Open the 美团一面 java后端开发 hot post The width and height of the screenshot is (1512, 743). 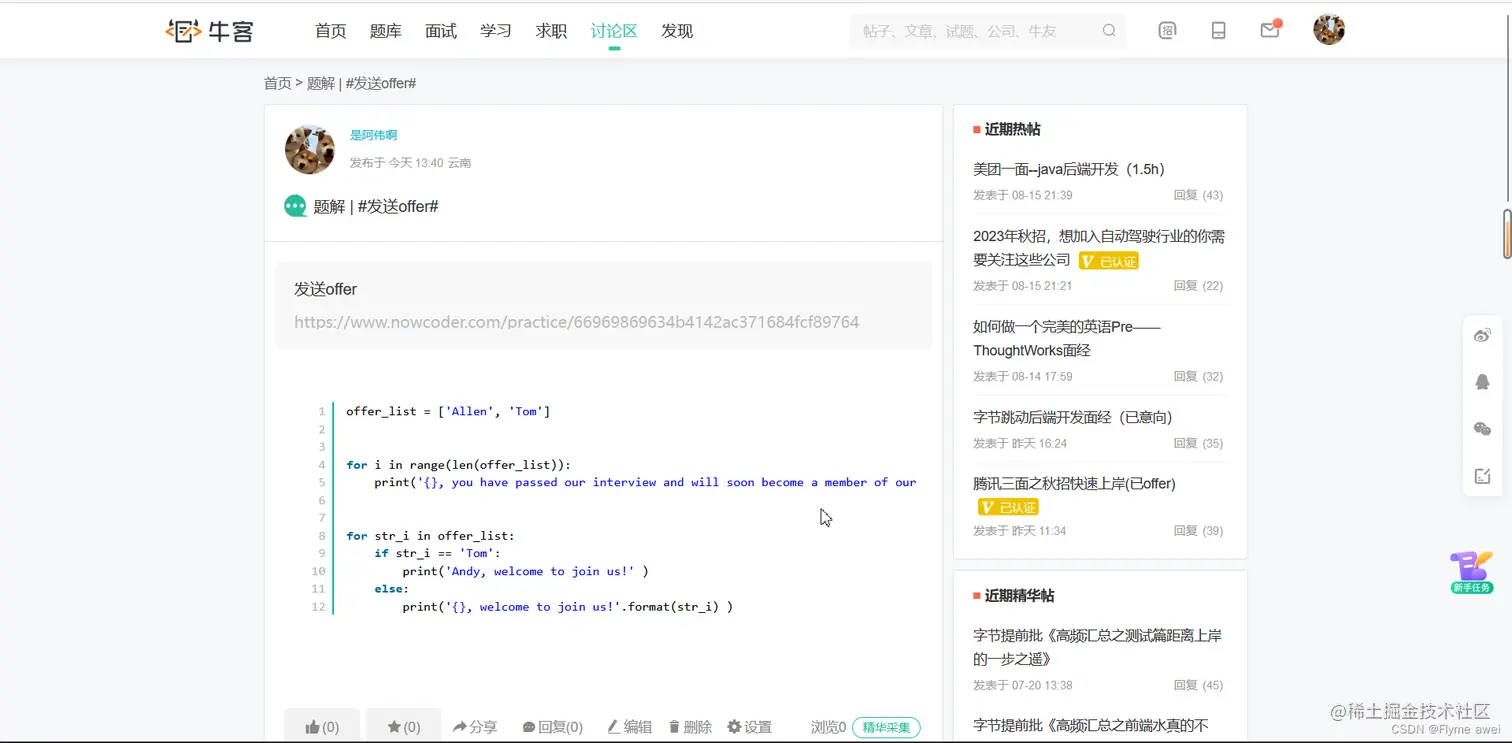[x=1070, y=169]
